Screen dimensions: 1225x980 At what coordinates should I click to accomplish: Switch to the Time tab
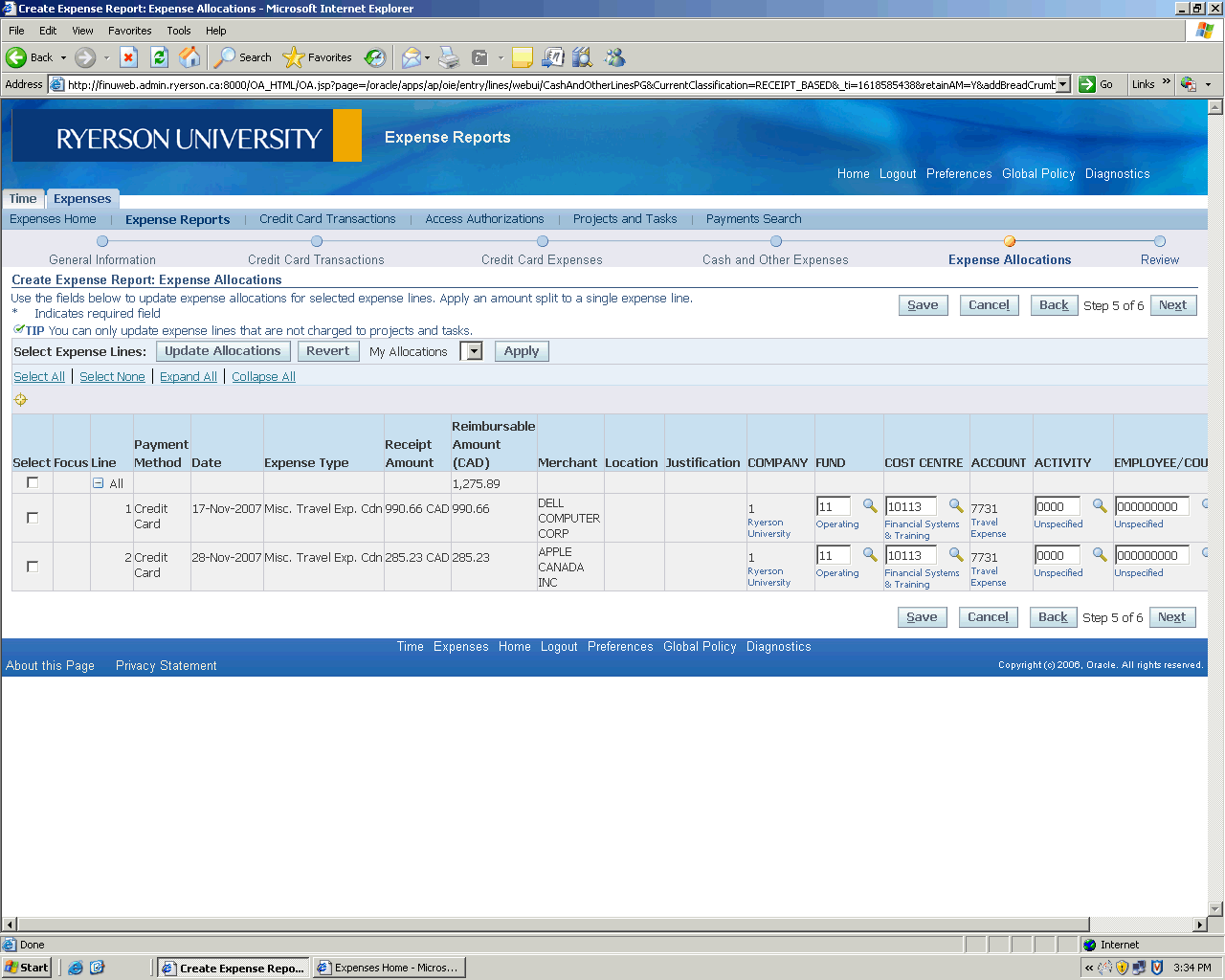pyautogui.click(x=23, y=199)
